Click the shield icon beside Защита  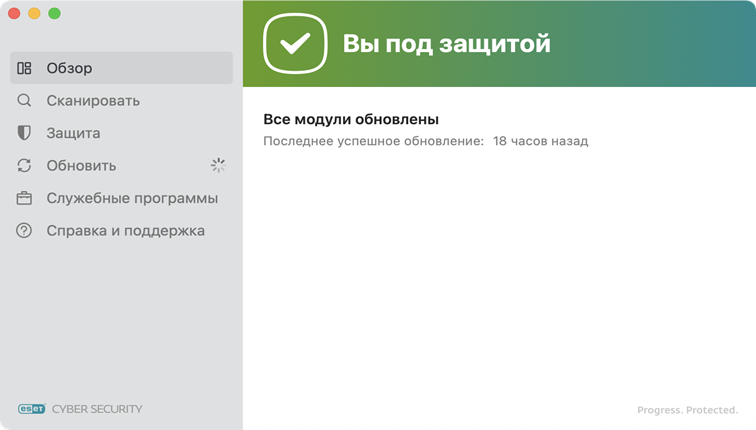(24, 133)
